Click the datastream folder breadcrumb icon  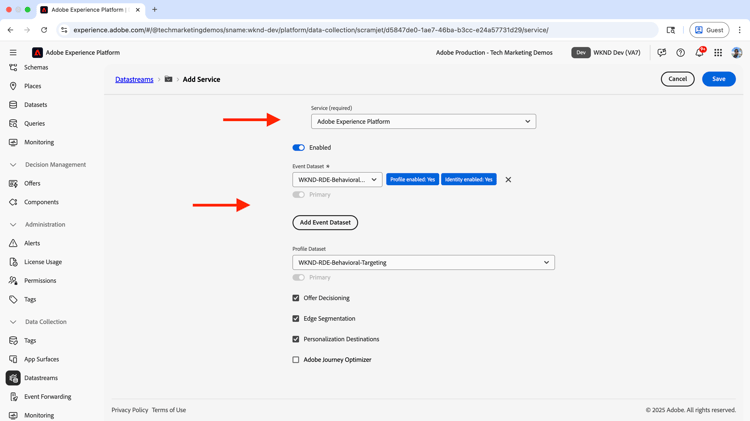click(168, 79)
